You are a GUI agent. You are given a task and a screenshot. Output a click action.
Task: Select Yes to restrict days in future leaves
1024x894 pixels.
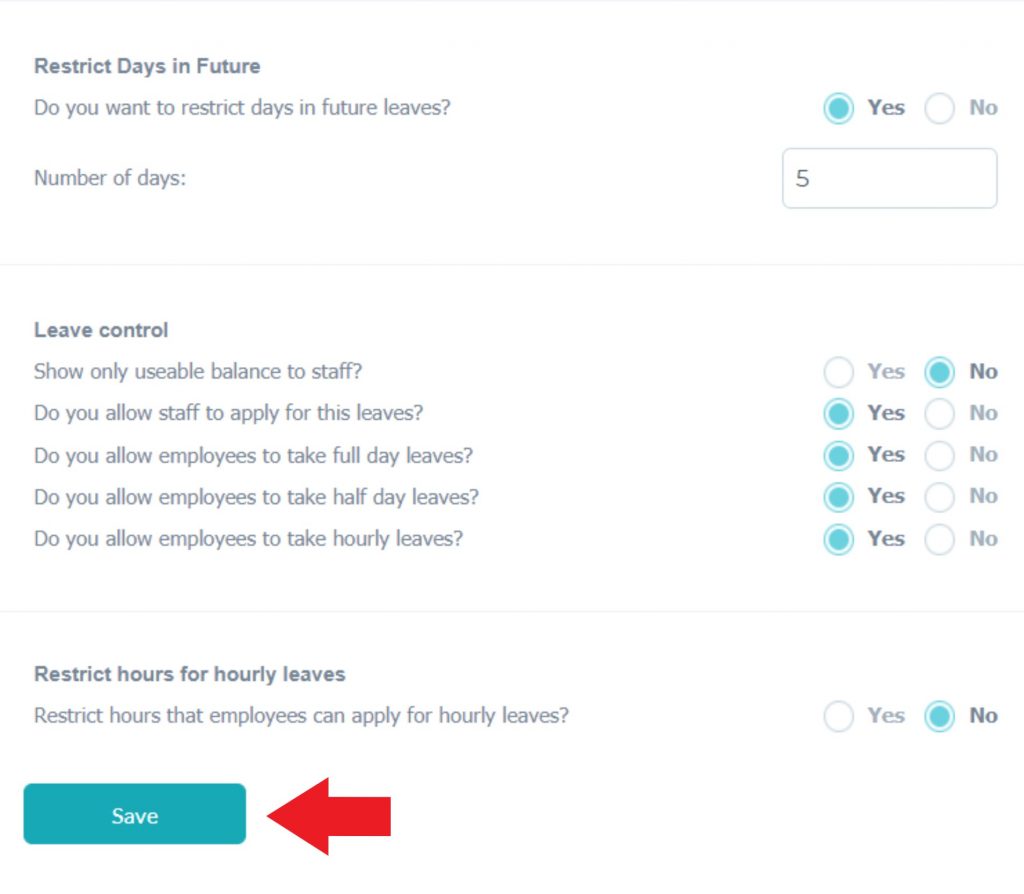click(x=839, y=108)
